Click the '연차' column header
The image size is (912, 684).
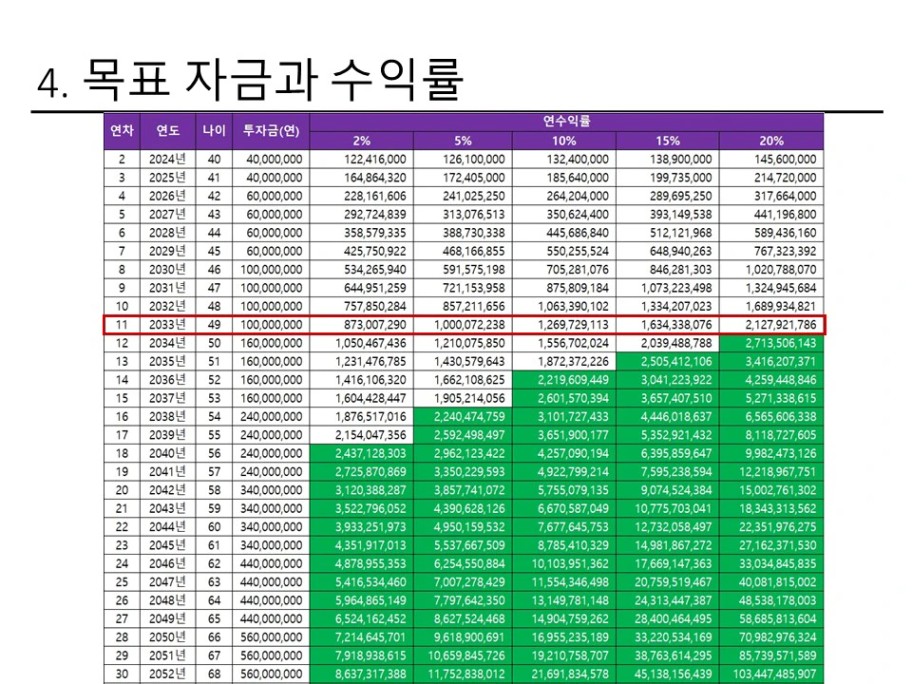(x=122, y=131)
